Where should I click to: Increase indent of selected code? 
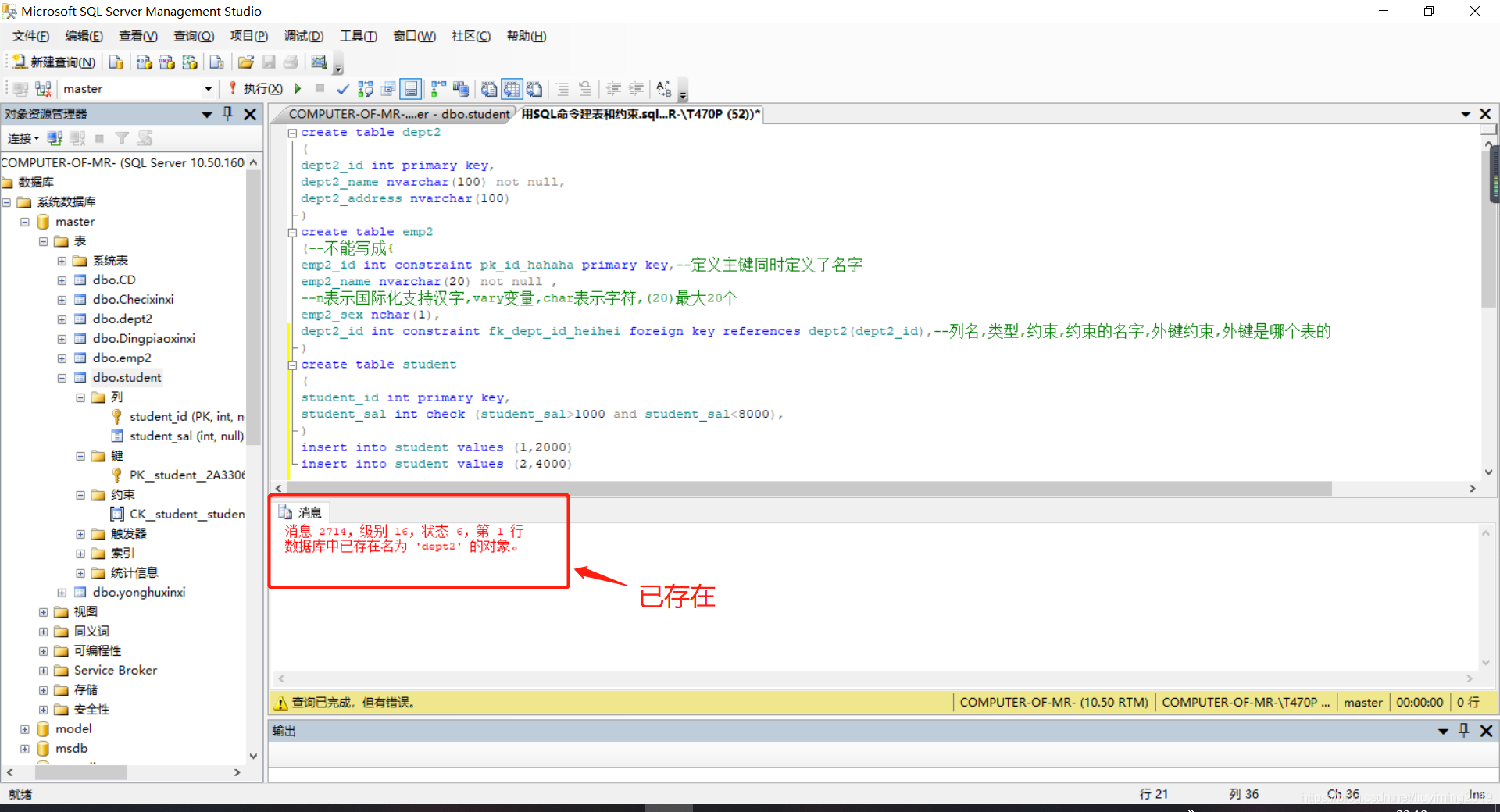(637, 89)
